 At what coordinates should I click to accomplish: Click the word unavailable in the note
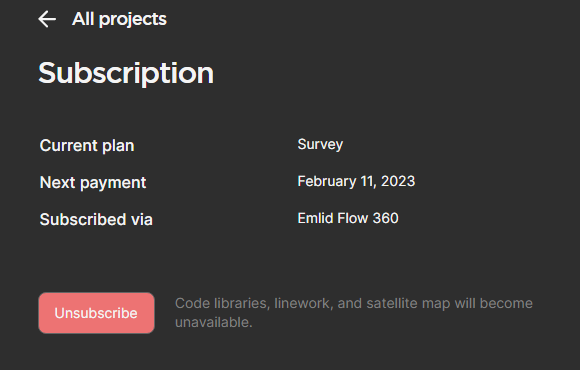(x=213, y=322)
